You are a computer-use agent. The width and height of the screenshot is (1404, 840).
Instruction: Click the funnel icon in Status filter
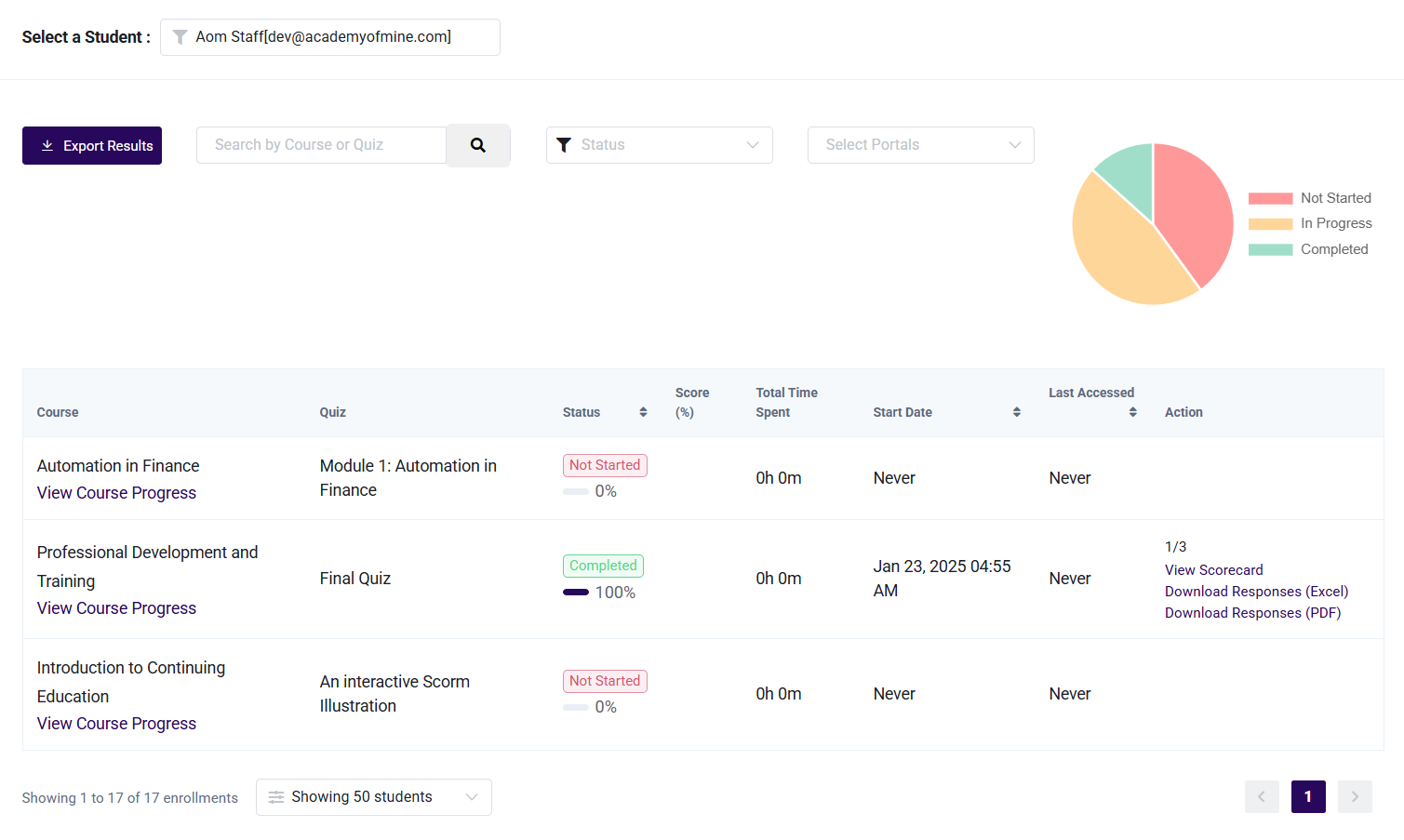pos(564,145)
